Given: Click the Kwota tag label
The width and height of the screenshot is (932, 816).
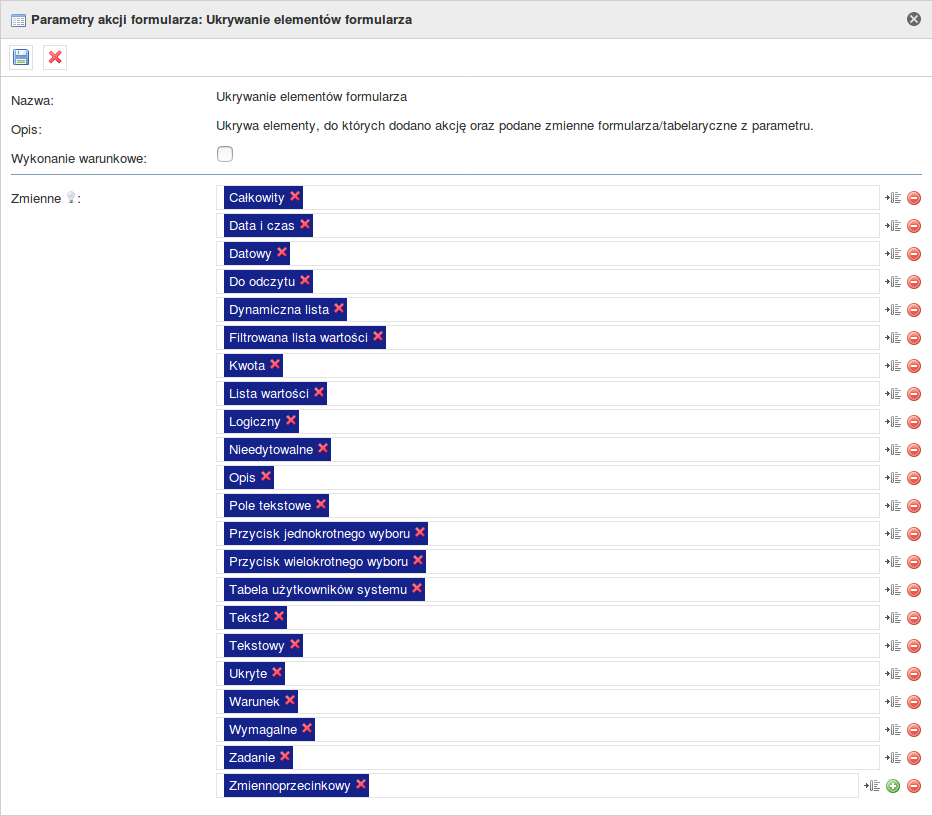Looking at the screenshot, I should tap(247, 366).
